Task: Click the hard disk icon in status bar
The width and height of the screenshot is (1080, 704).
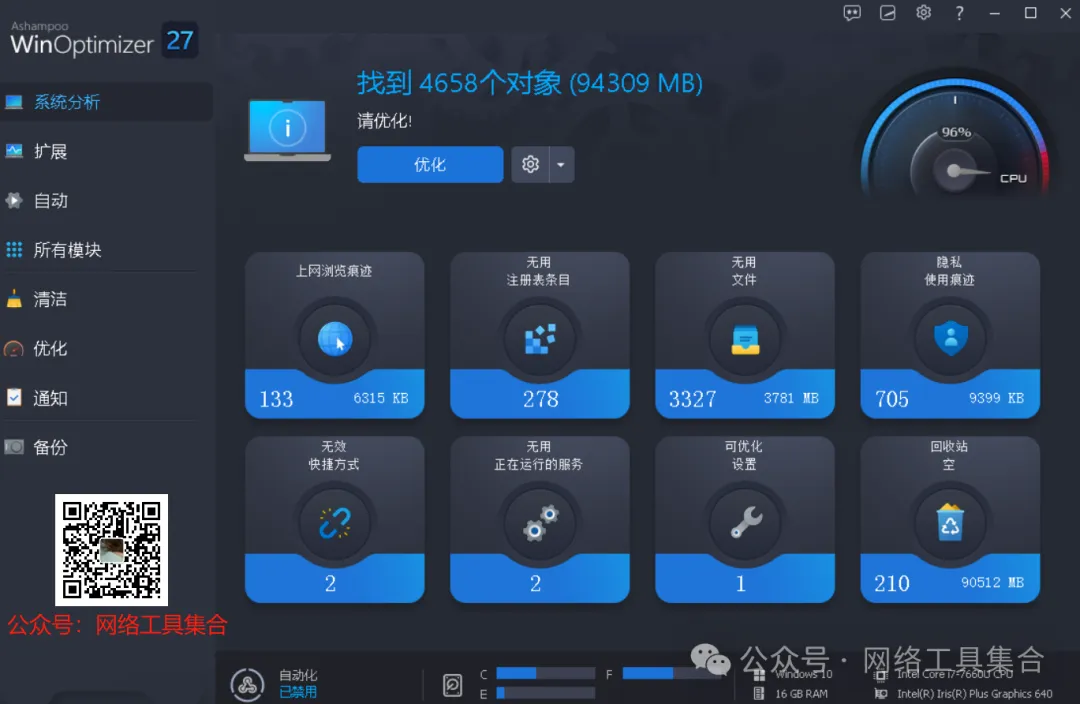Action: [x=453, y=685]
